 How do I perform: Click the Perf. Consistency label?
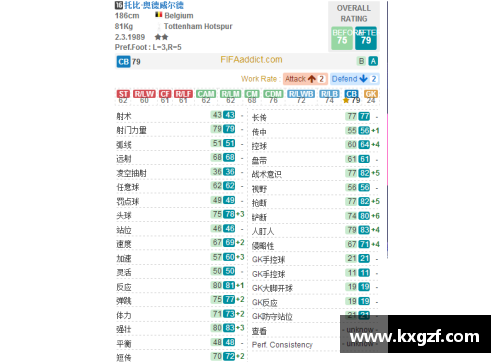tap(282, 345)
